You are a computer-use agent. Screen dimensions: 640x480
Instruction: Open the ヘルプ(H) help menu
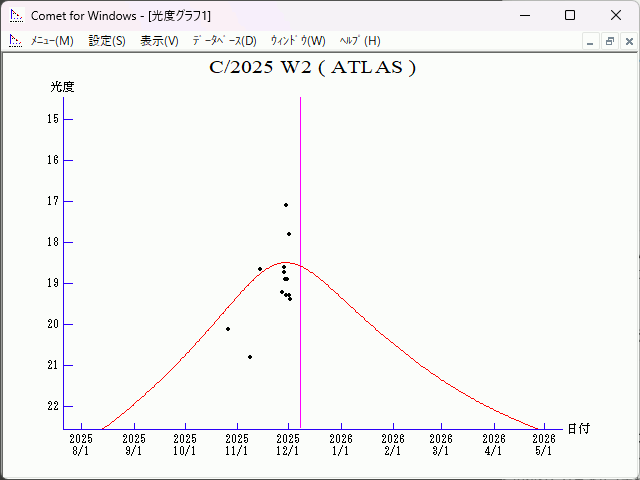click(360, 41)
